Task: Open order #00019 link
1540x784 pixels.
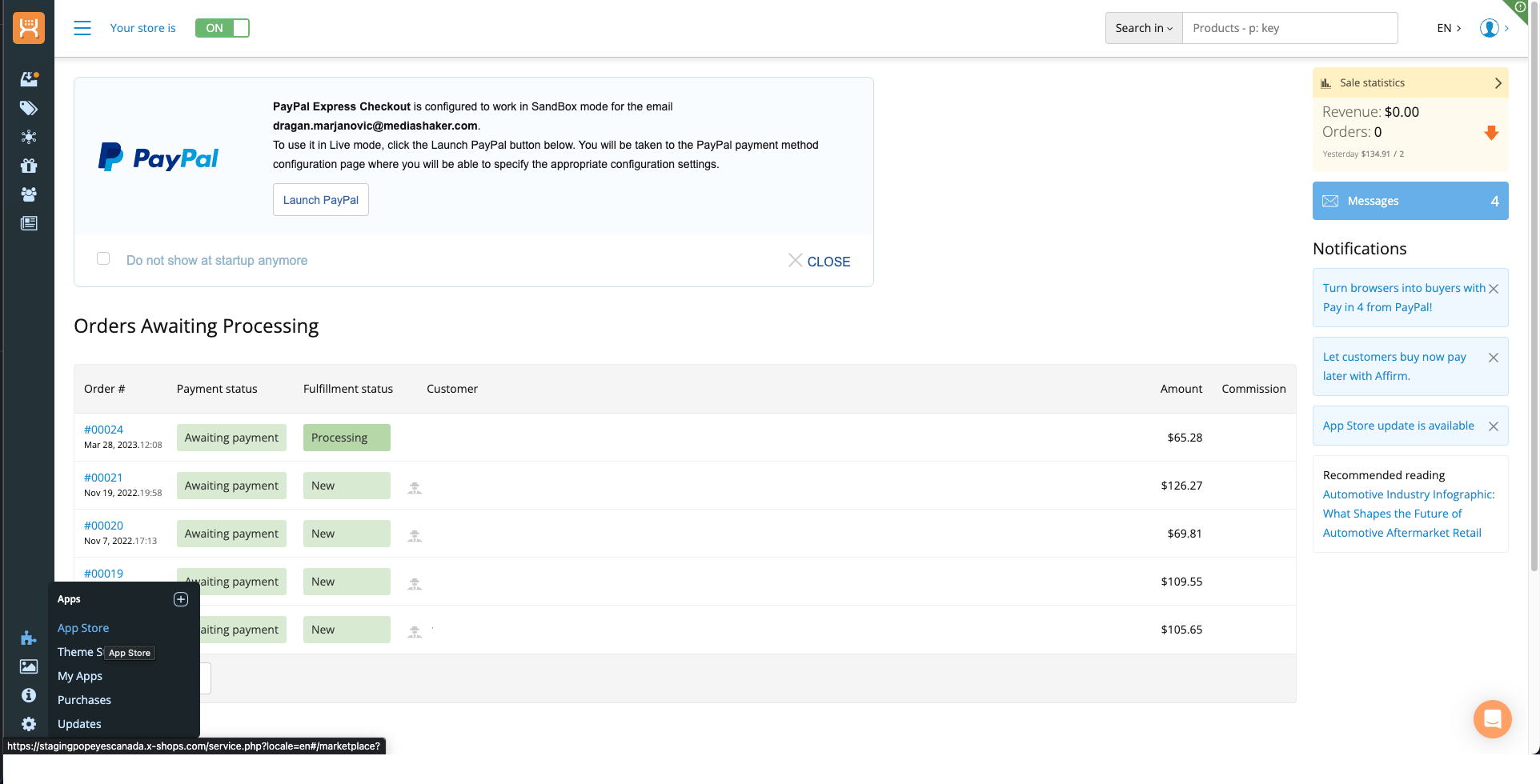Action: click(x=103, y=574)
